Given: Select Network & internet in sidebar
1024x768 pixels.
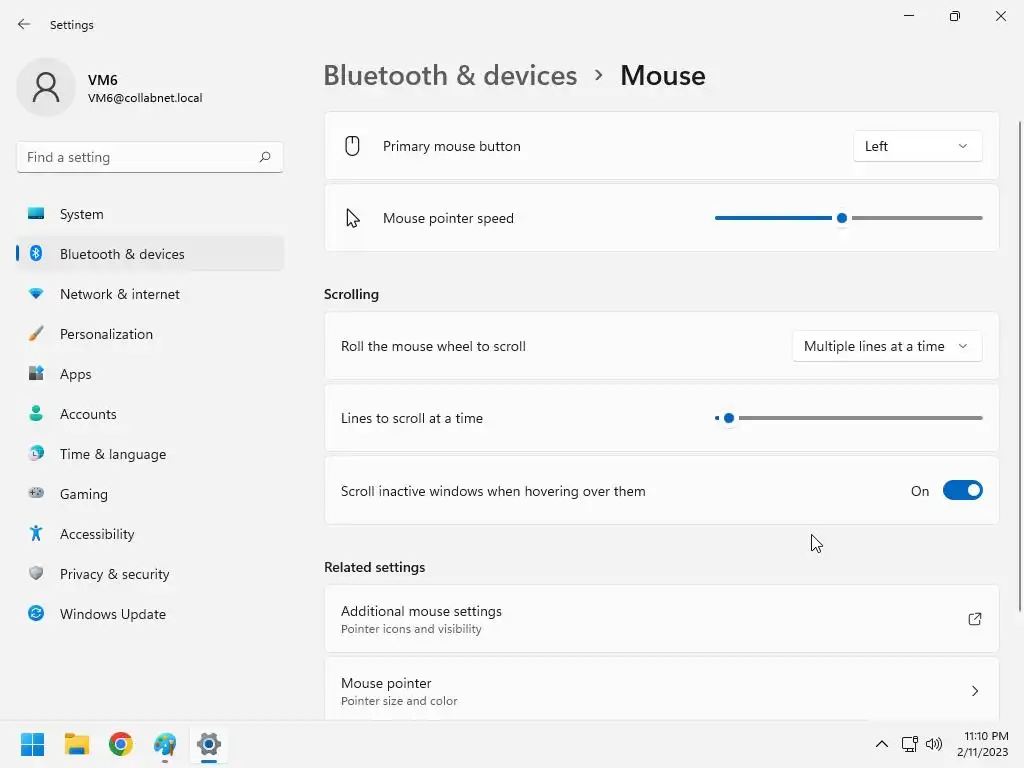Looking at the screenshot, I should (119, 294).
